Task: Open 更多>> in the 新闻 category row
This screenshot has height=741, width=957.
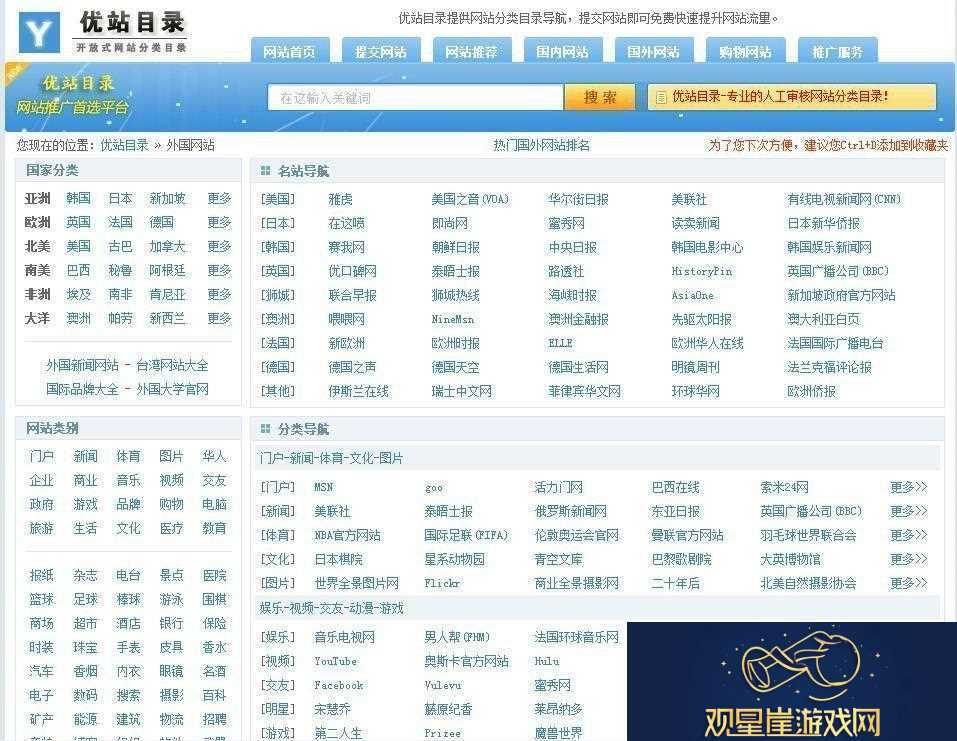Action: [908, 511]
